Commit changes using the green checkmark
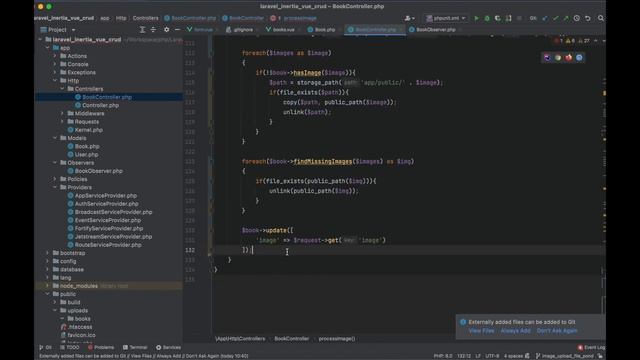The width and height of the screenshot is (640, 360). click(x=556, y=18)
